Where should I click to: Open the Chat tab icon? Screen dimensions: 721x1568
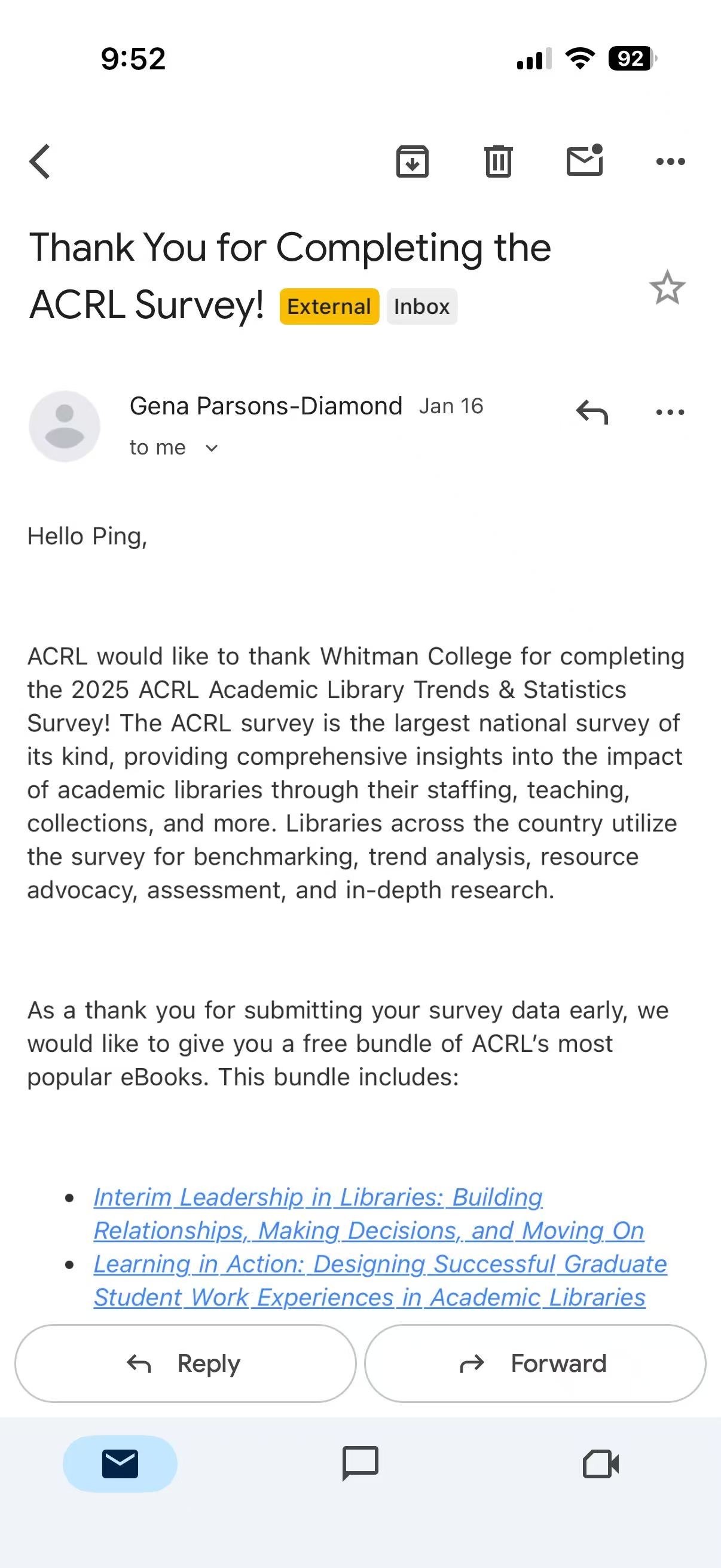pyautogui.click(x=360, y=1463)
